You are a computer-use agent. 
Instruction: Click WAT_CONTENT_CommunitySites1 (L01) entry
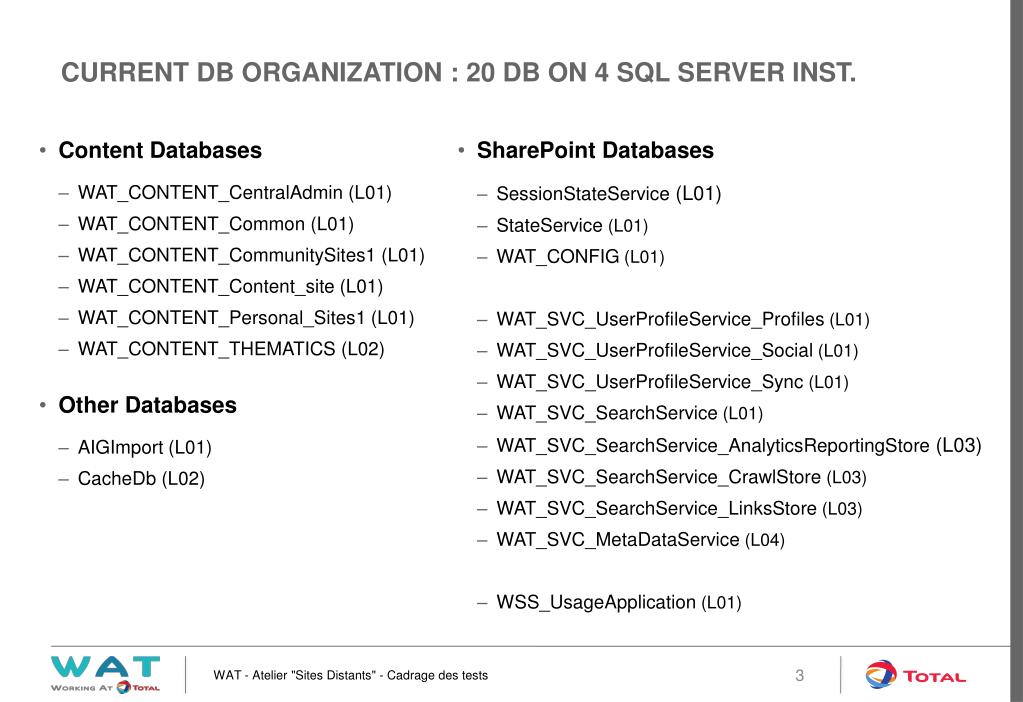pos(251,256)
